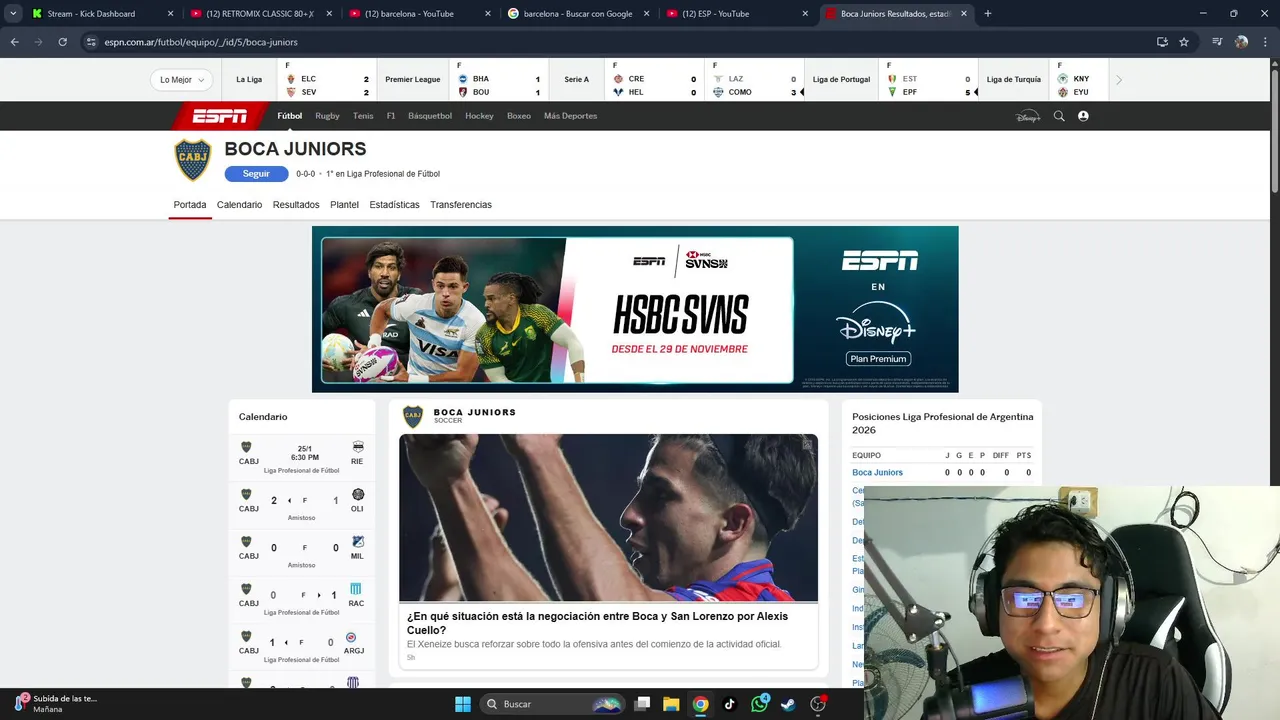Click the ESPN logo

[220, 116]
